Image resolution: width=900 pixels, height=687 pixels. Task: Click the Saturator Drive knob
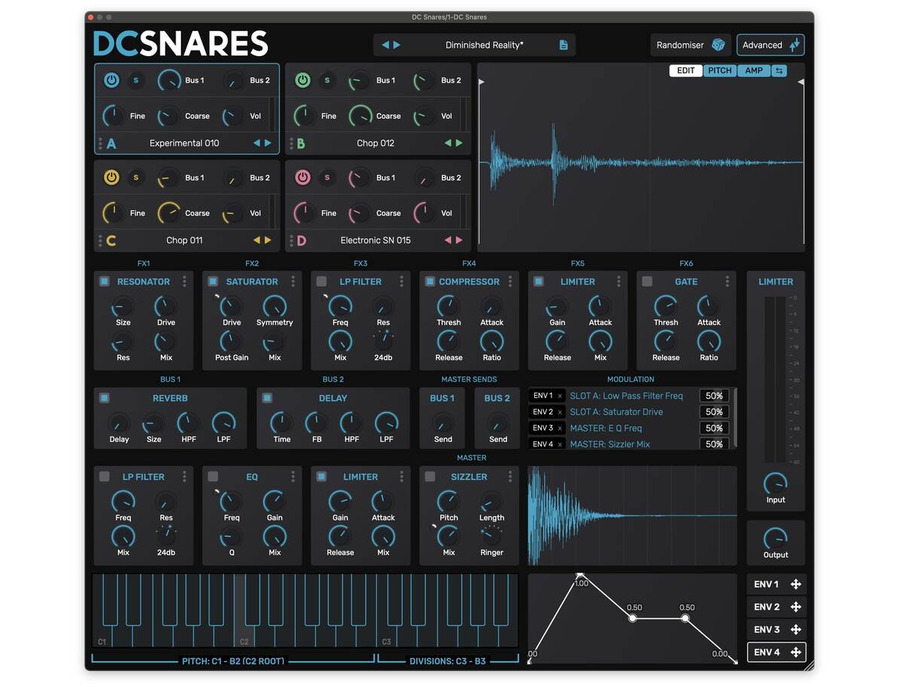pyautogui.click(x=231, y=307)
